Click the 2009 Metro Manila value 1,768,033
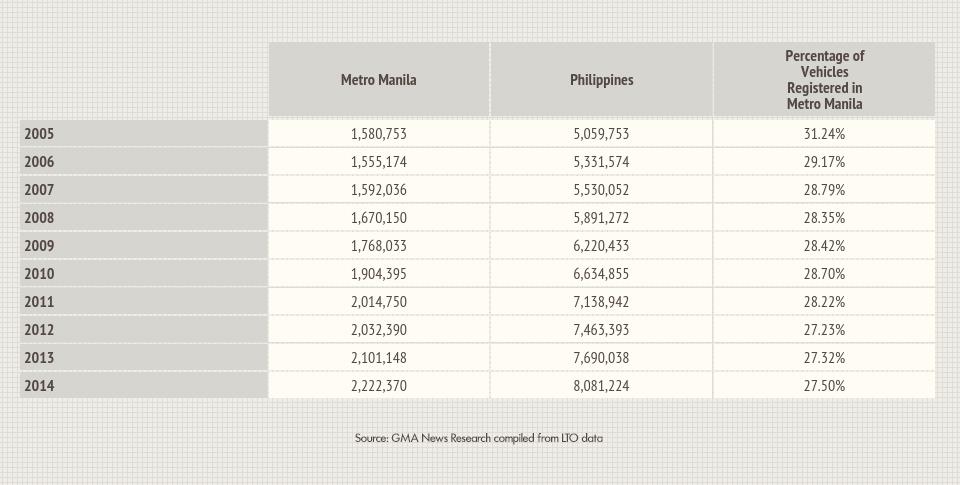Image resolution: width=960 pixels, height=485 pixels. [378, 246]
